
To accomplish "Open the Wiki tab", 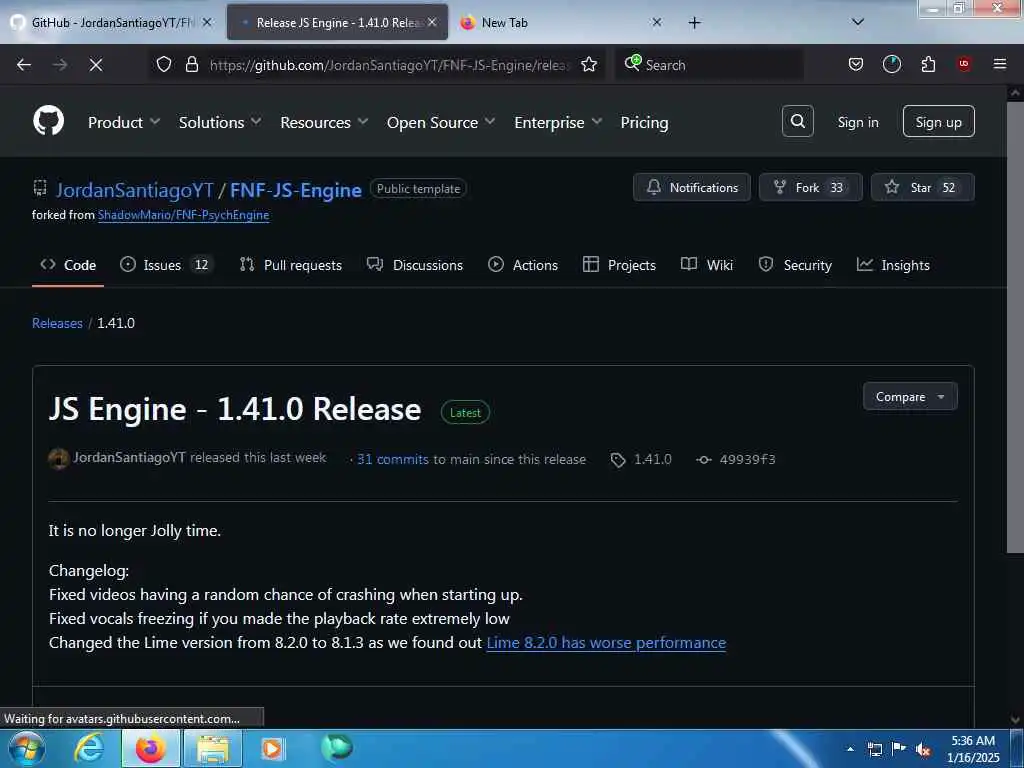I will (707, 265).
